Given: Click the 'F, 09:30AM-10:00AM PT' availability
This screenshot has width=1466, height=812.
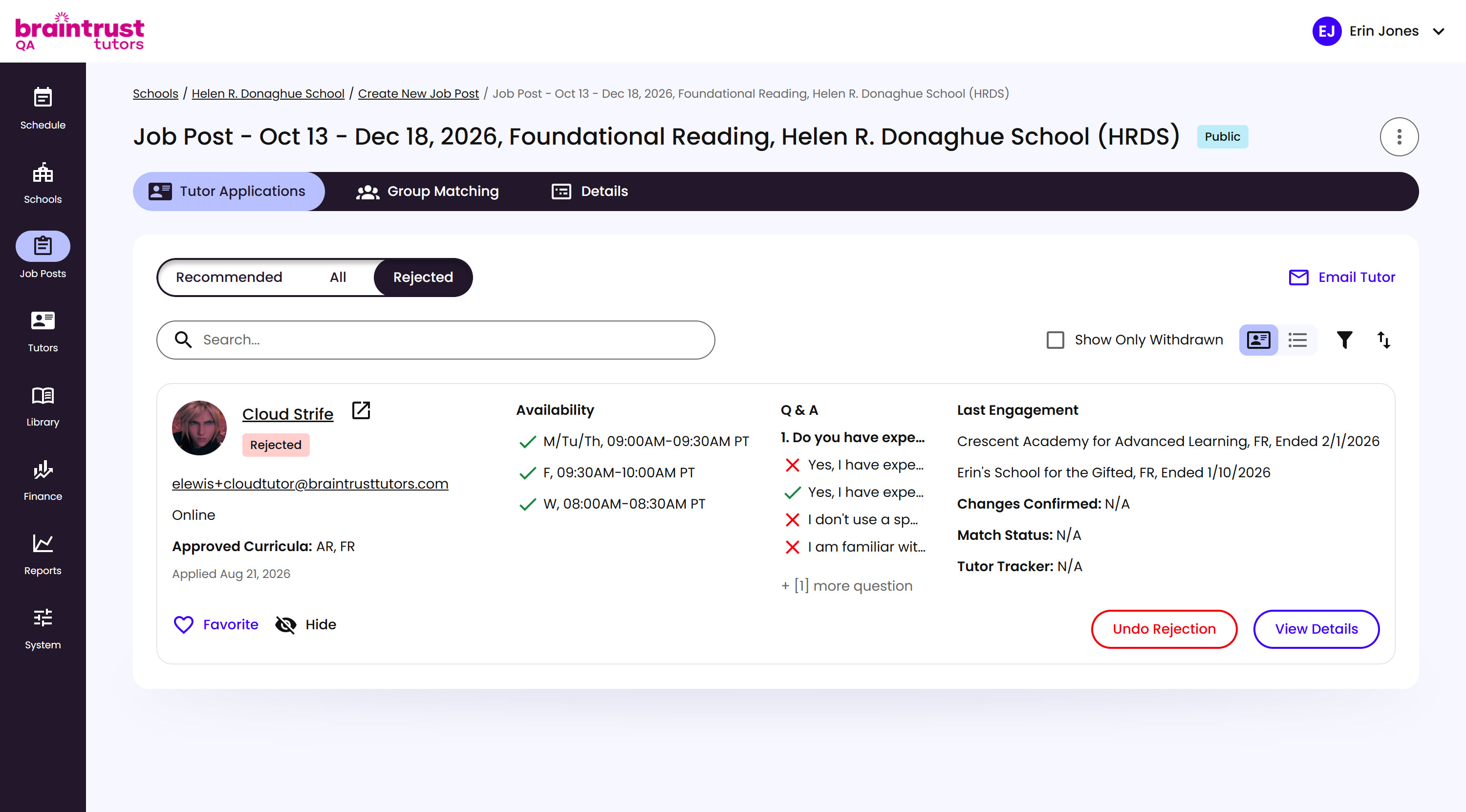Looking at the screenshot, I should [619, 472].
